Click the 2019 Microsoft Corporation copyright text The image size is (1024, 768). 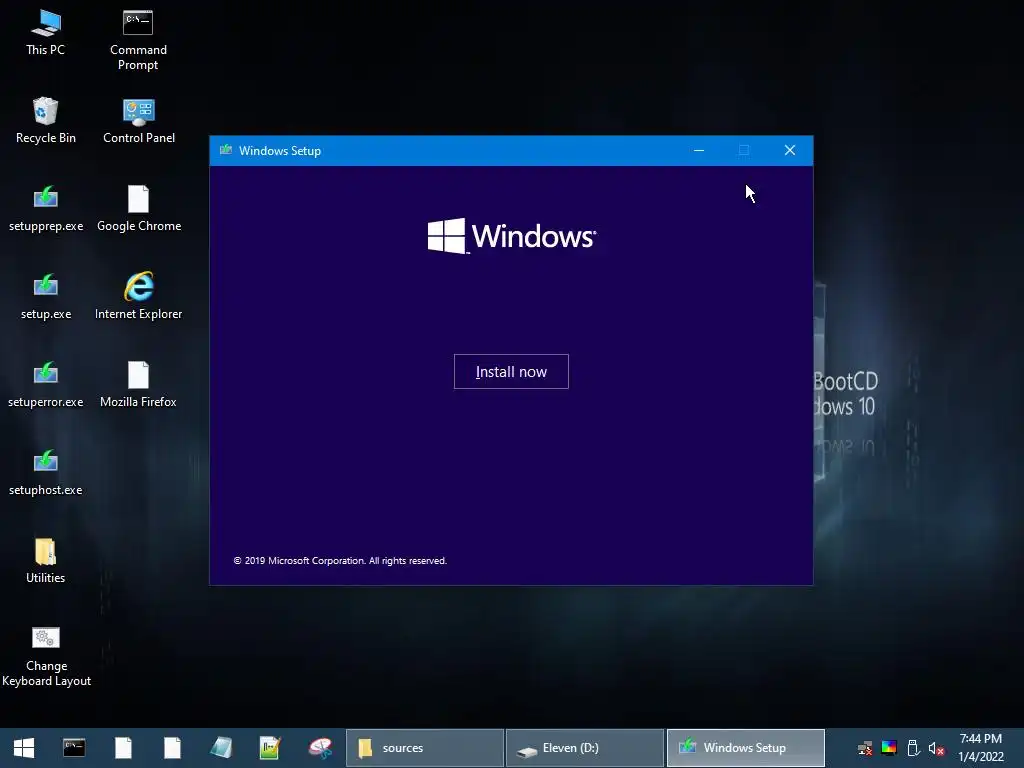(x=340, y=560)
